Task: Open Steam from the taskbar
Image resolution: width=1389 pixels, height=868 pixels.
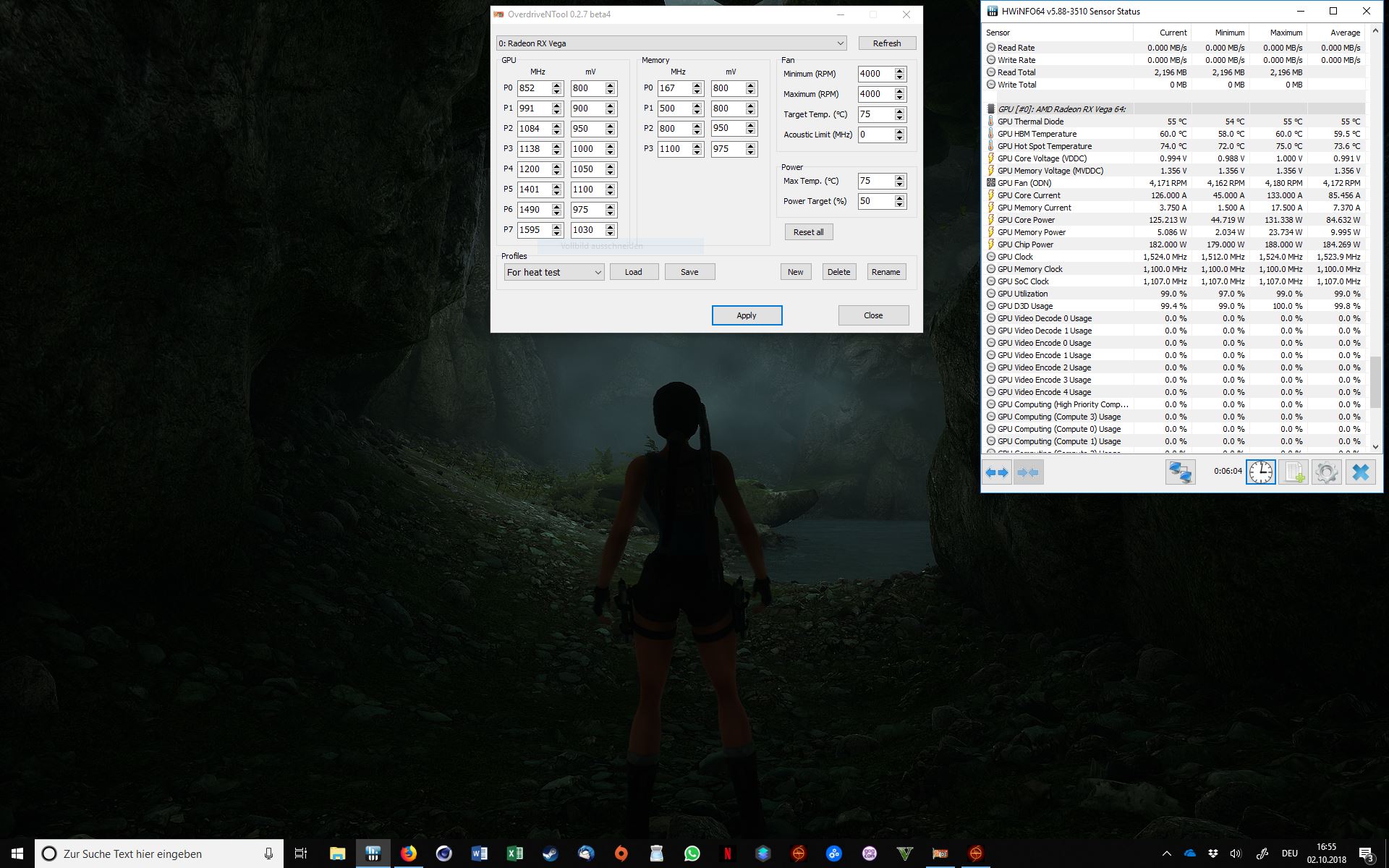Action: (551, 854)
